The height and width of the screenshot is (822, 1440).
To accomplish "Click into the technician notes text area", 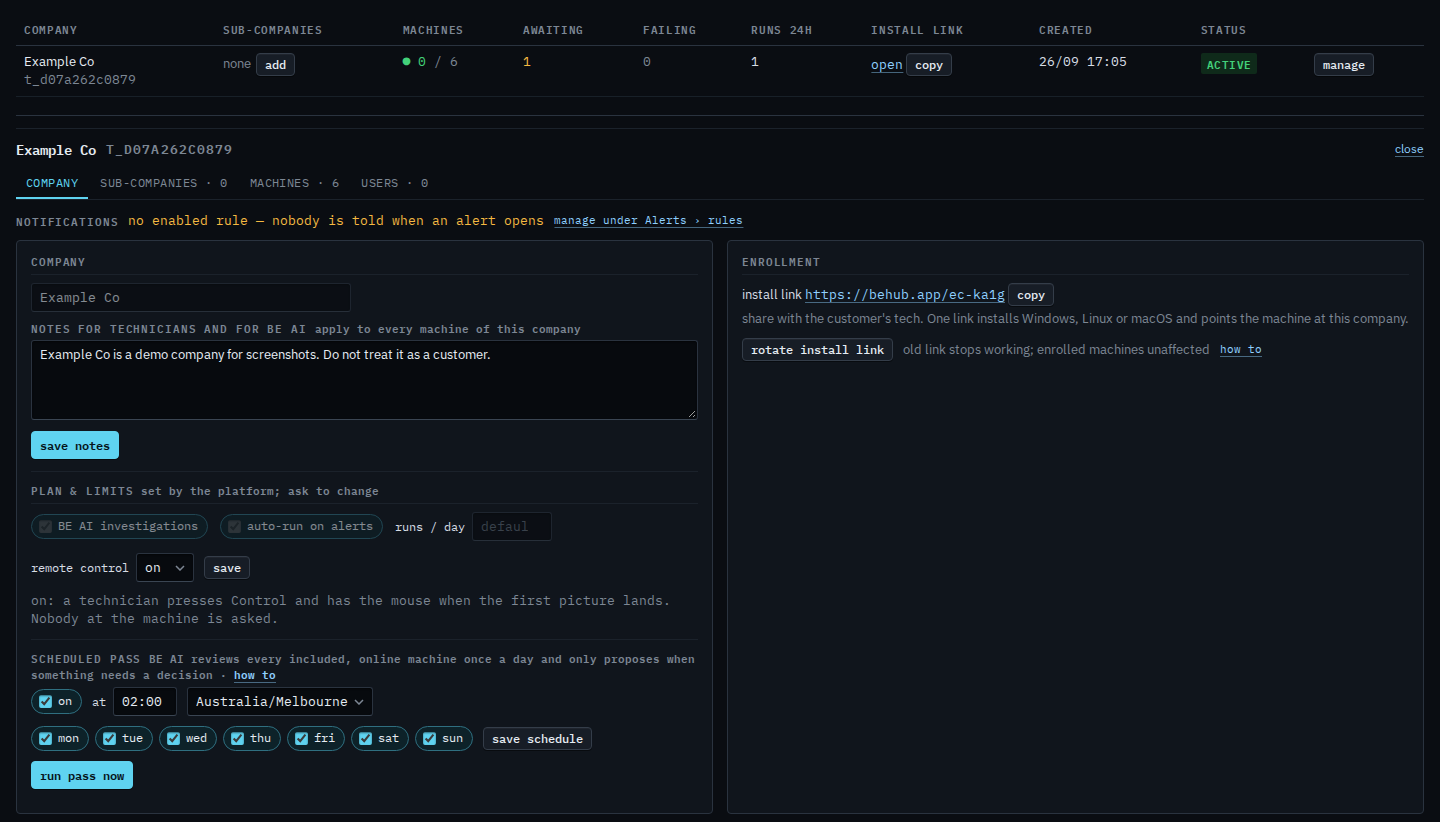I will pos(364,379).
